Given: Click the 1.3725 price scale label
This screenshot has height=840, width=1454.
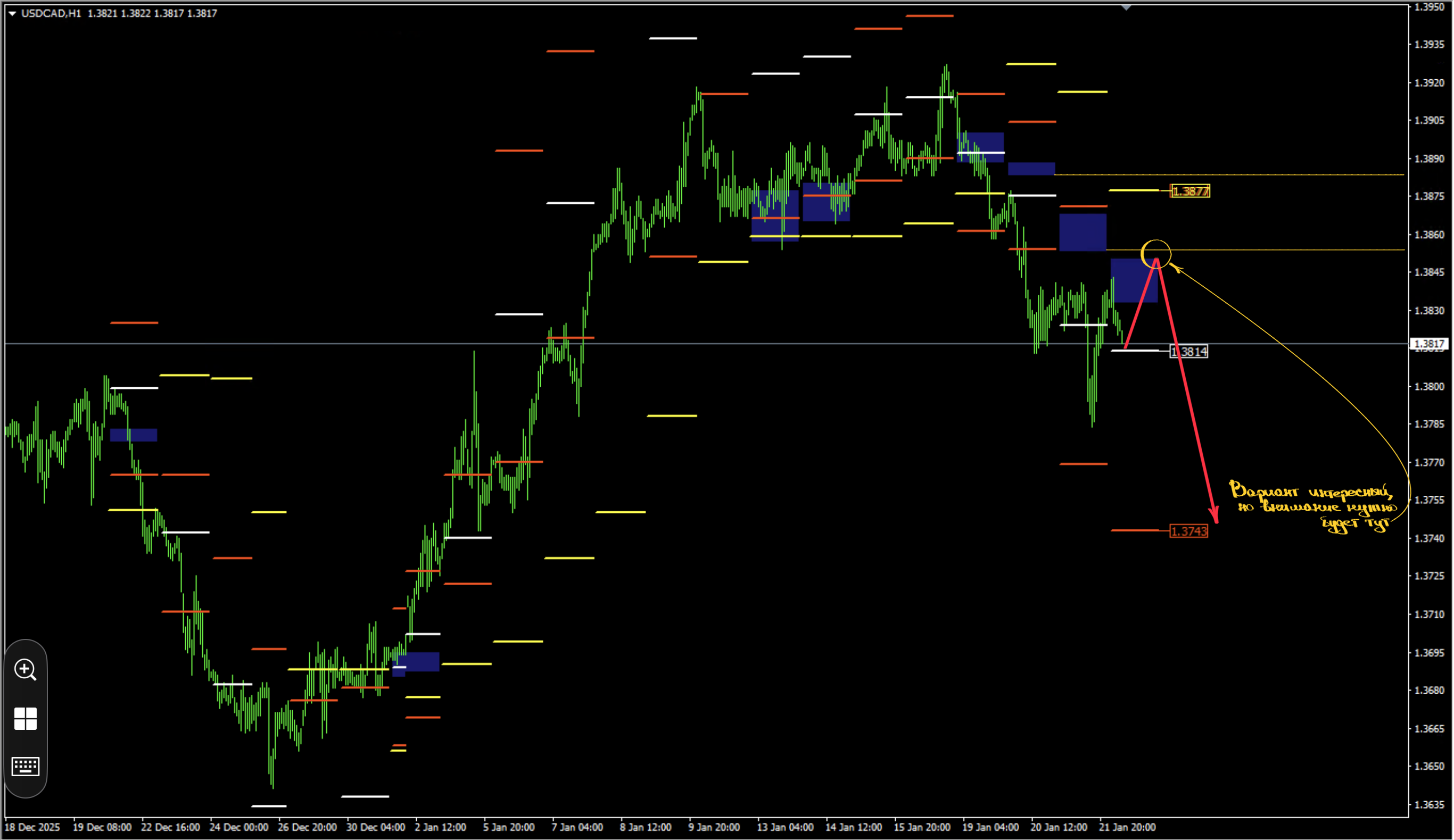Looking at the screenshot, I should [x=1429, y=576].
